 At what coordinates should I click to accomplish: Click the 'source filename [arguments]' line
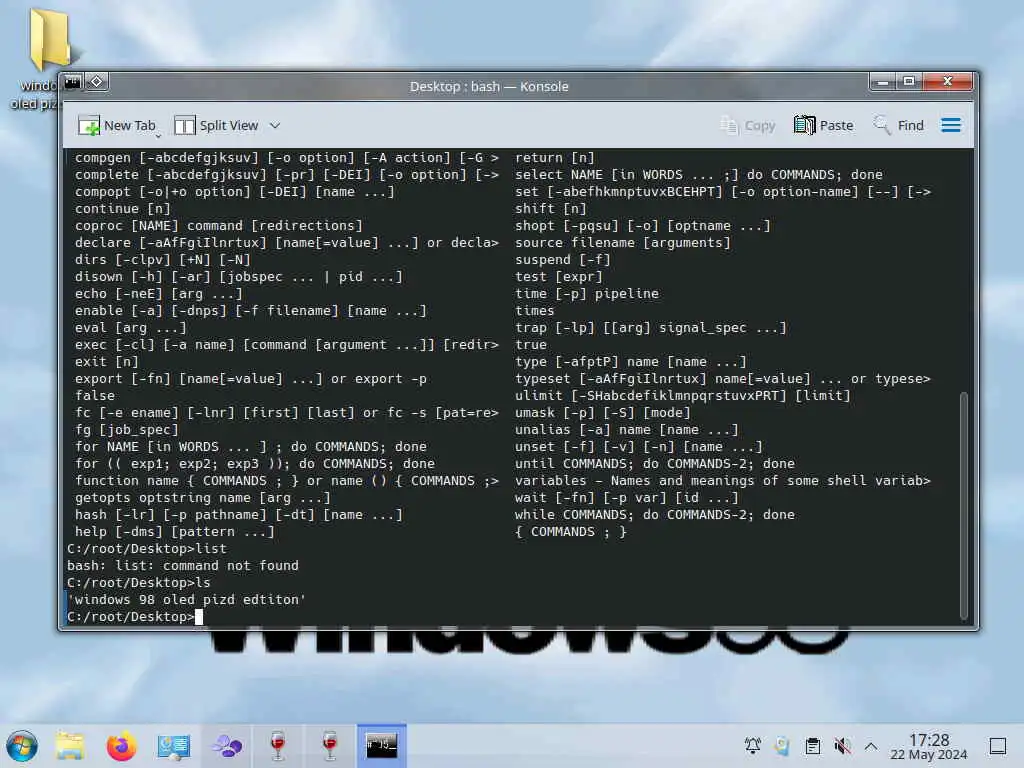point(622,242)
